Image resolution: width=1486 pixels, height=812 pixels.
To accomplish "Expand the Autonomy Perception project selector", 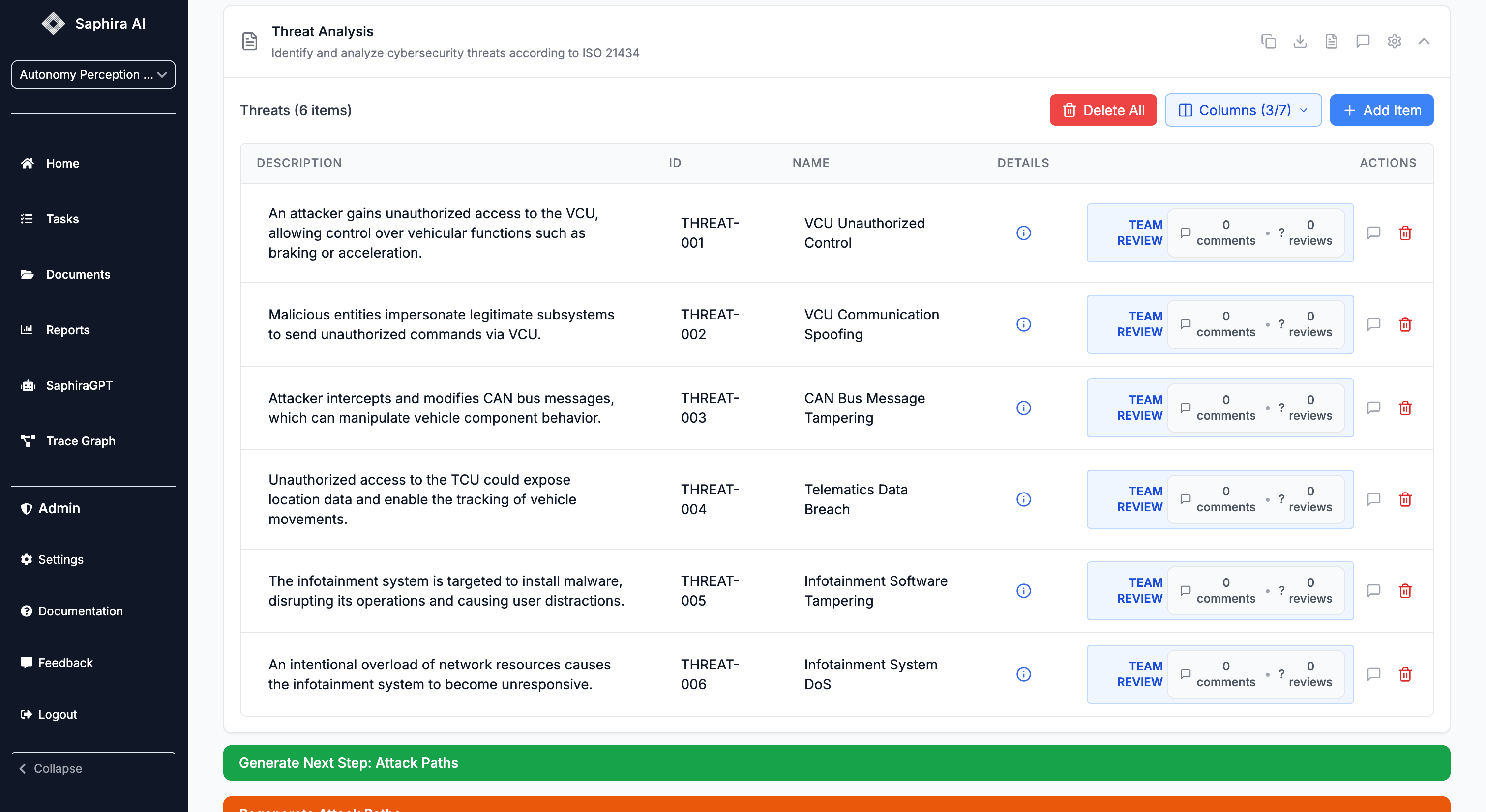I will click(93, 74).
